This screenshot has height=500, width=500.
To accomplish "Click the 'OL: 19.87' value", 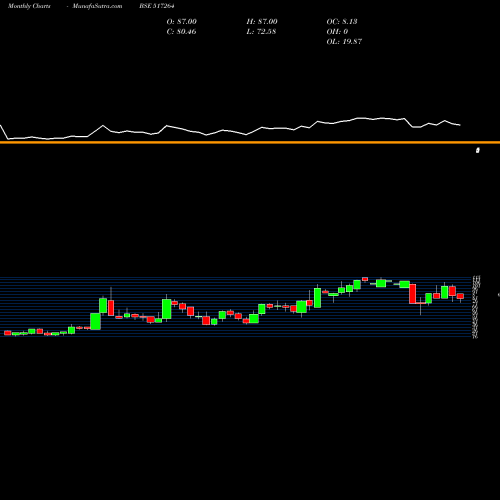I will (x=344, y=42).
